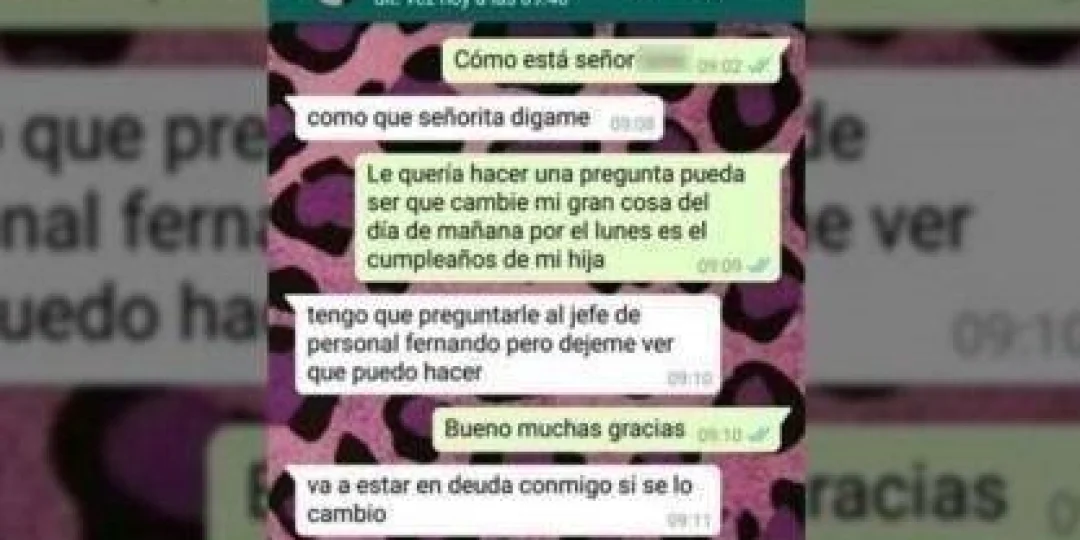Tap the blurred name after 'señor'

664,61
